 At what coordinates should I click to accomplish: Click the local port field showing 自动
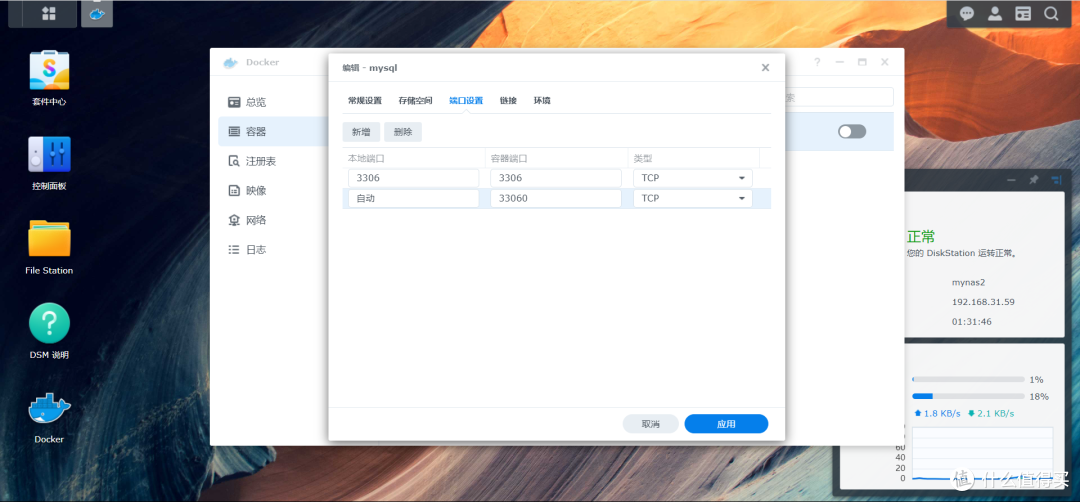pos(413,198)
